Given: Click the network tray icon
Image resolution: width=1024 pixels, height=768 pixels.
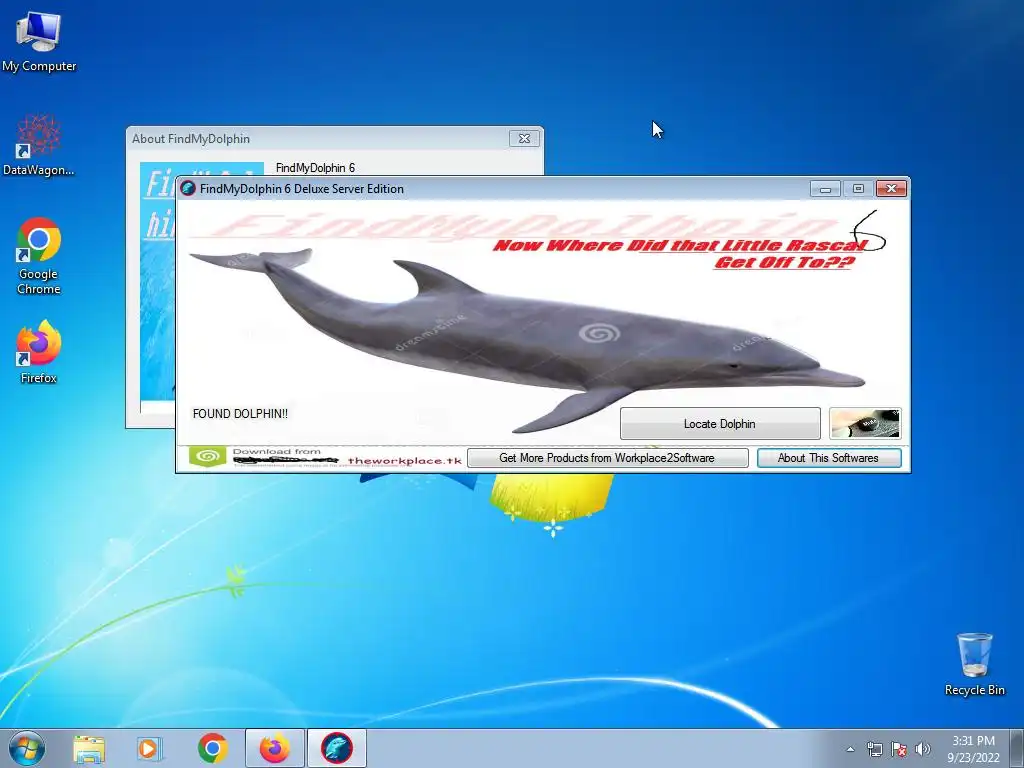Looking at the screenshot, I should point(874,749).
